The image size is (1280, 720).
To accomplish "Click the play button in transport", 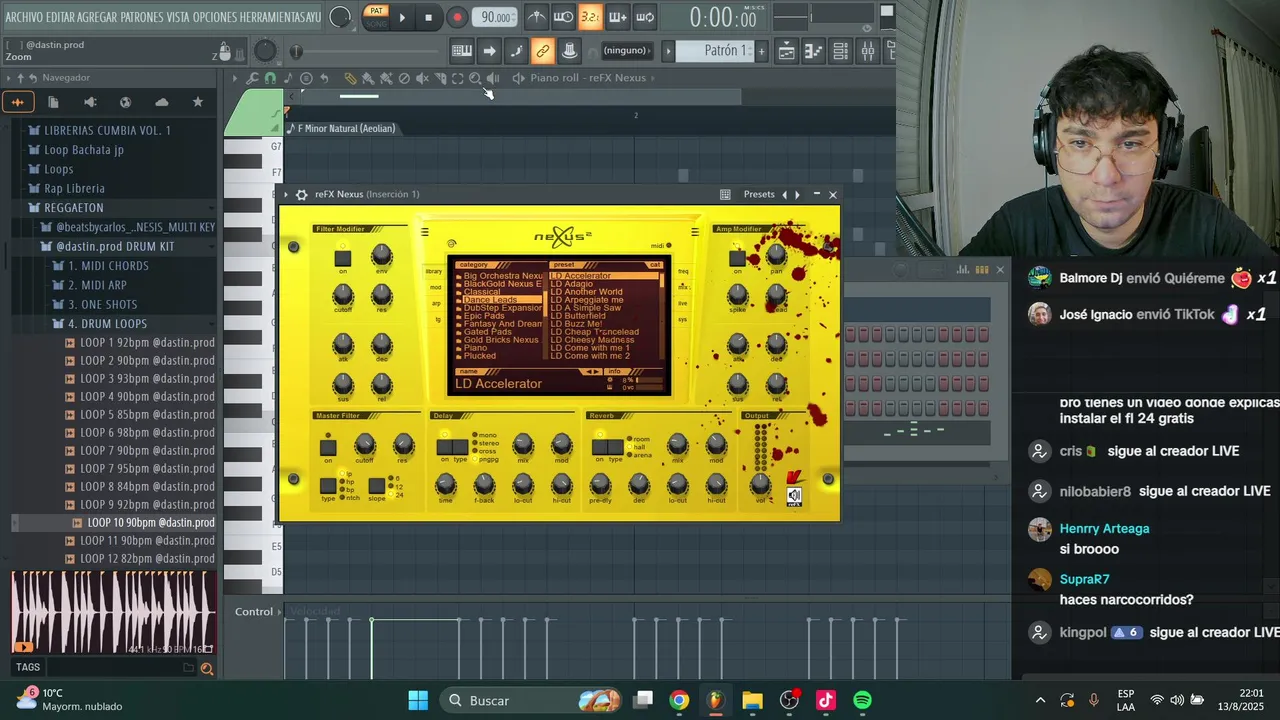I will pos(402,17).
